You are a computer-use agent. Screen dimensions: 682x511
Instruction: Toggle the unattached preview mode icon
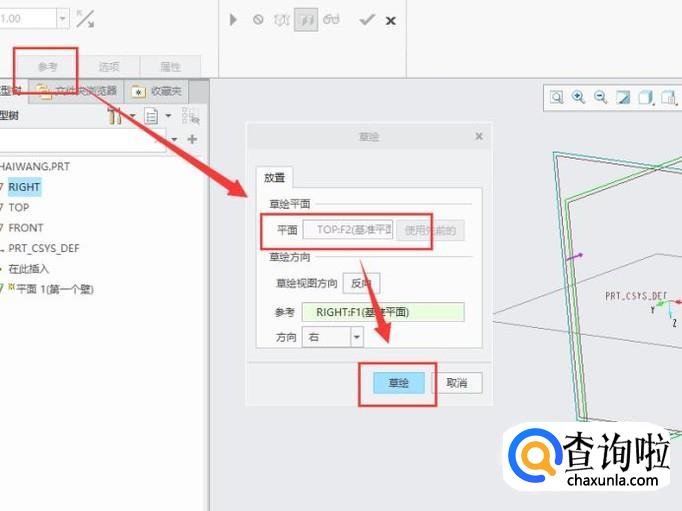(281, 20)
